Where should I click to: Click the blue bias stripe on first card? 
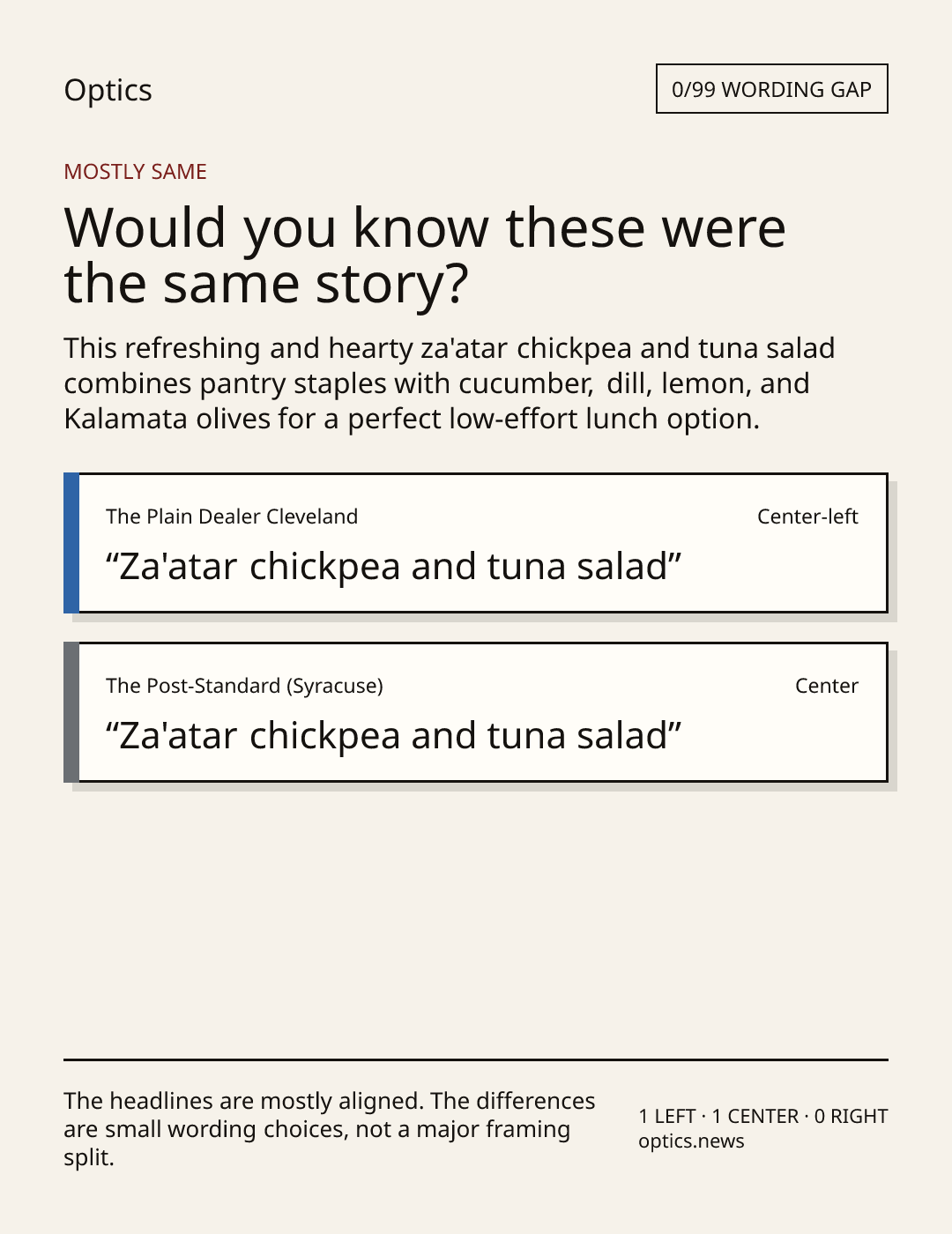[x=71, y=543]
